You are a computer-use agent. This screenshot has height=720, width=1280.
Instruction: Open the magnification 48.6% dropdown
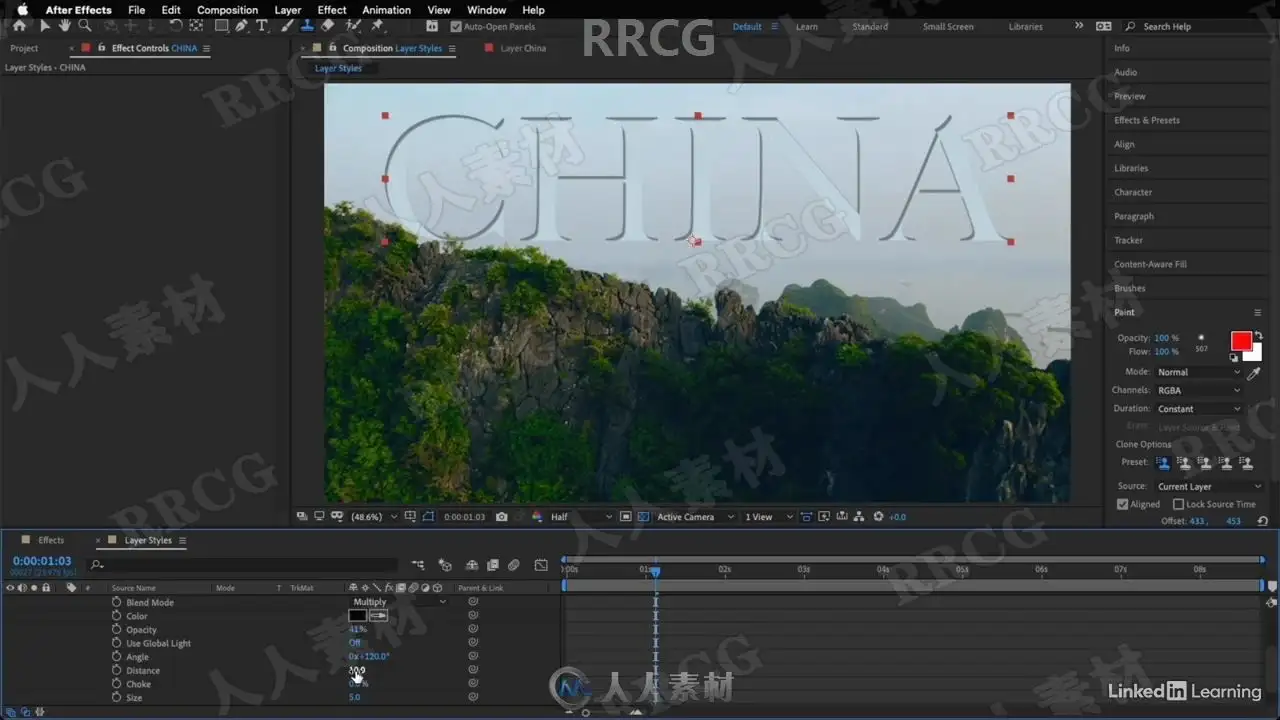(x=374, y=517)
